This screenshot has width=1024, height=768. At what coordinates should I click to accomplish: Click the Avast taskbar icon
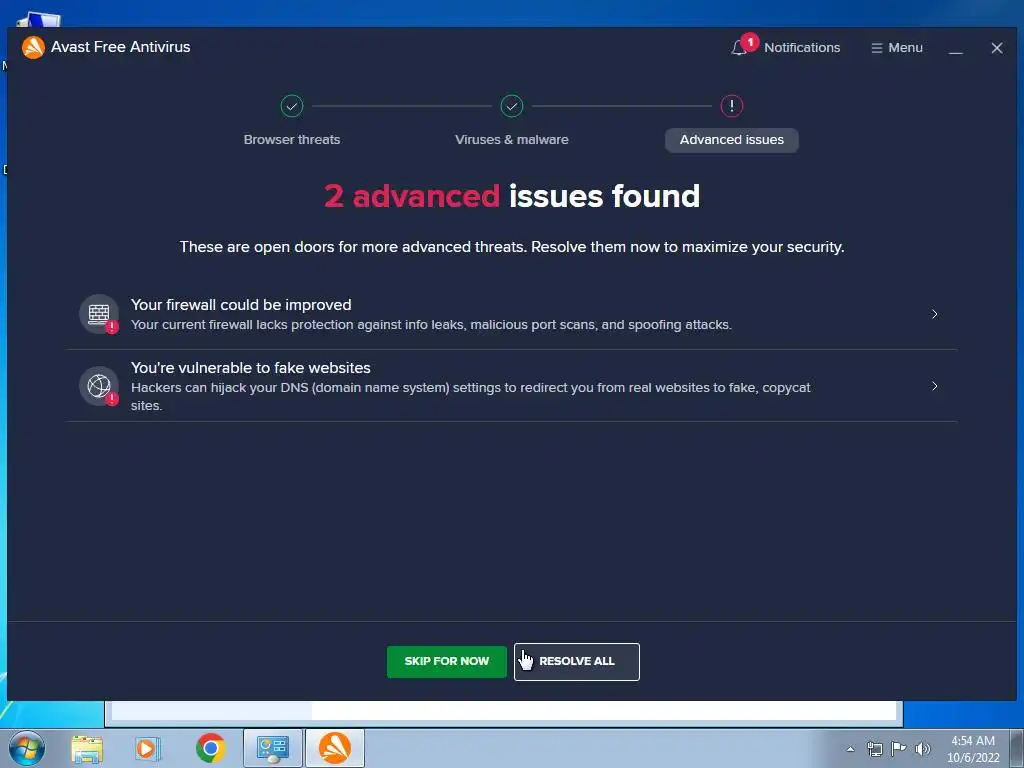tap(334, 748)
